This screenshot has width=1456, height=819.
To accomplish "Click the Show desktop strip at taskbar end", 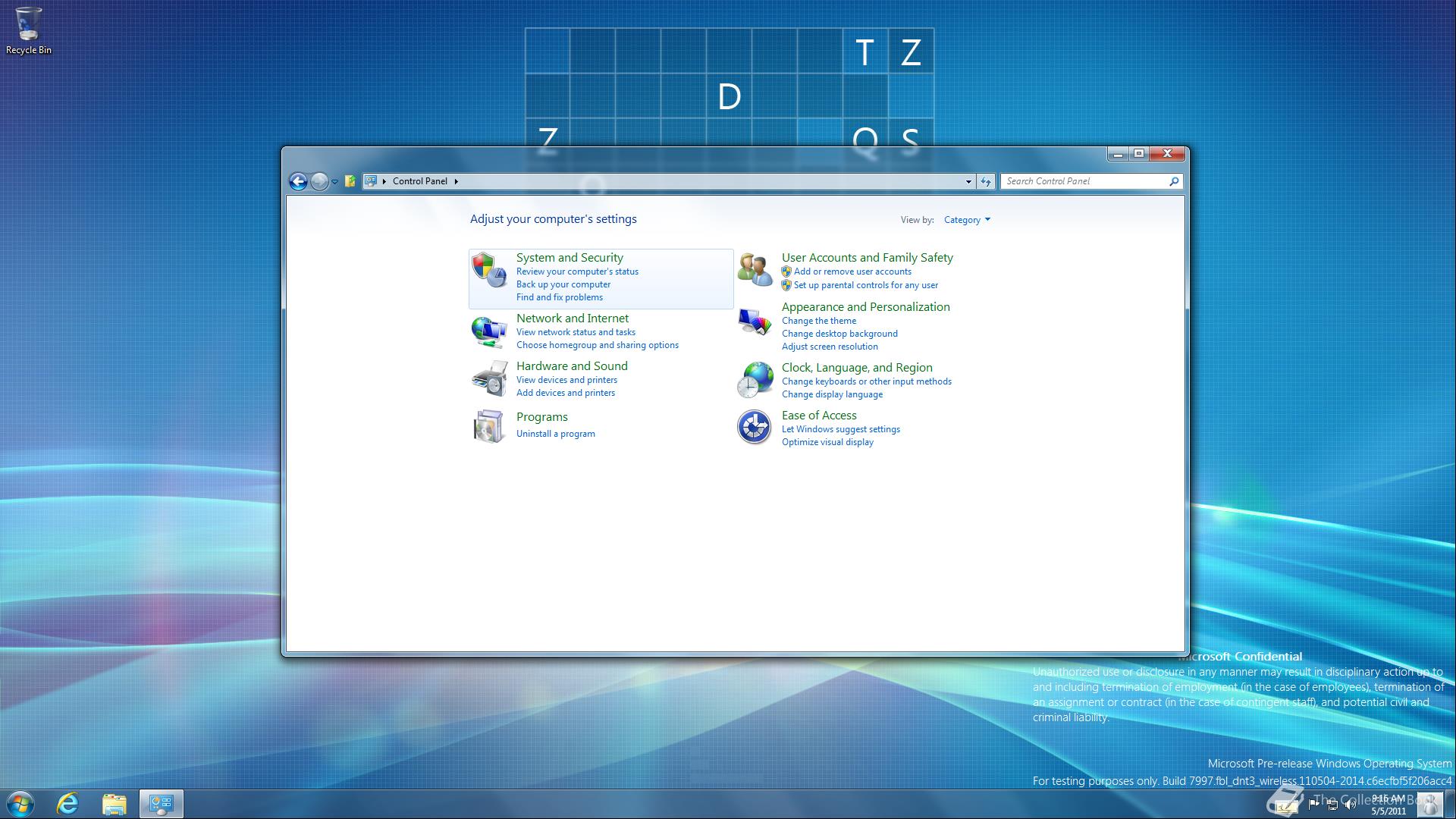I will [1450, 804].
